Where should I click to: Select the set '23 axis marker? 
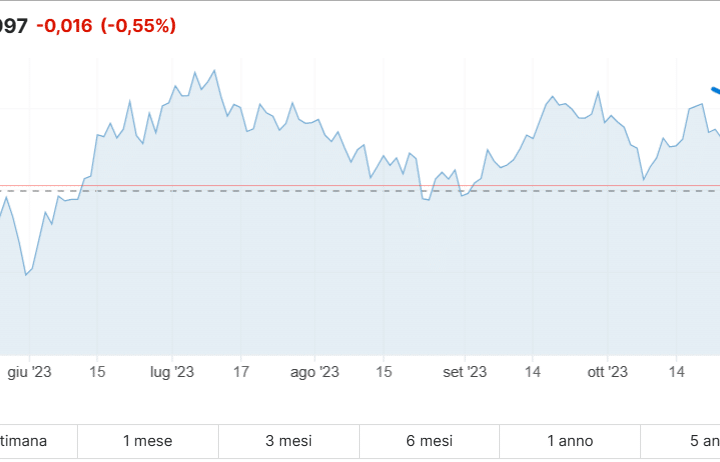click(463, 372)
